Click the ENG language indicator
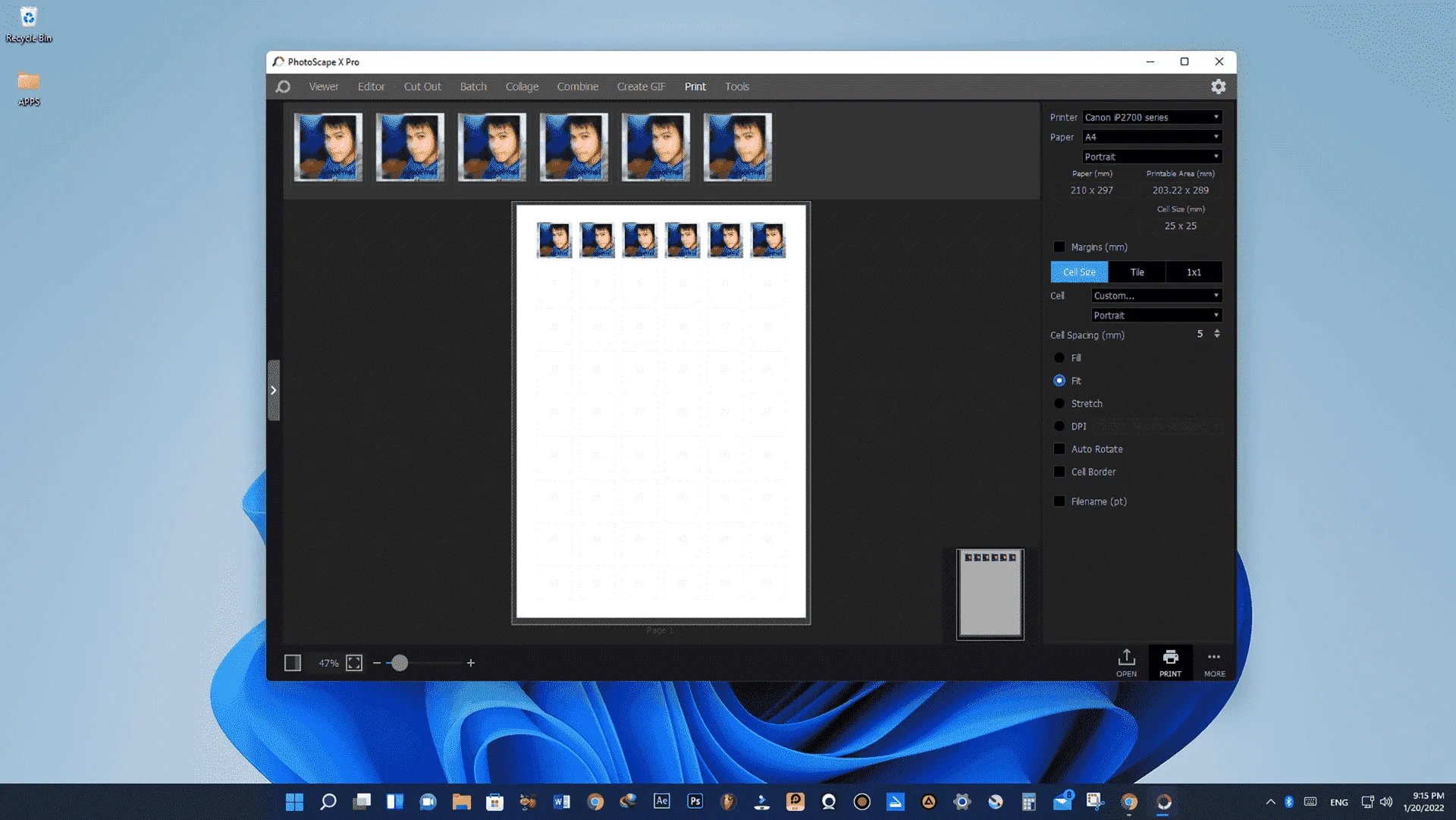The image size is (1456, 820). [x=1338, y=802]
